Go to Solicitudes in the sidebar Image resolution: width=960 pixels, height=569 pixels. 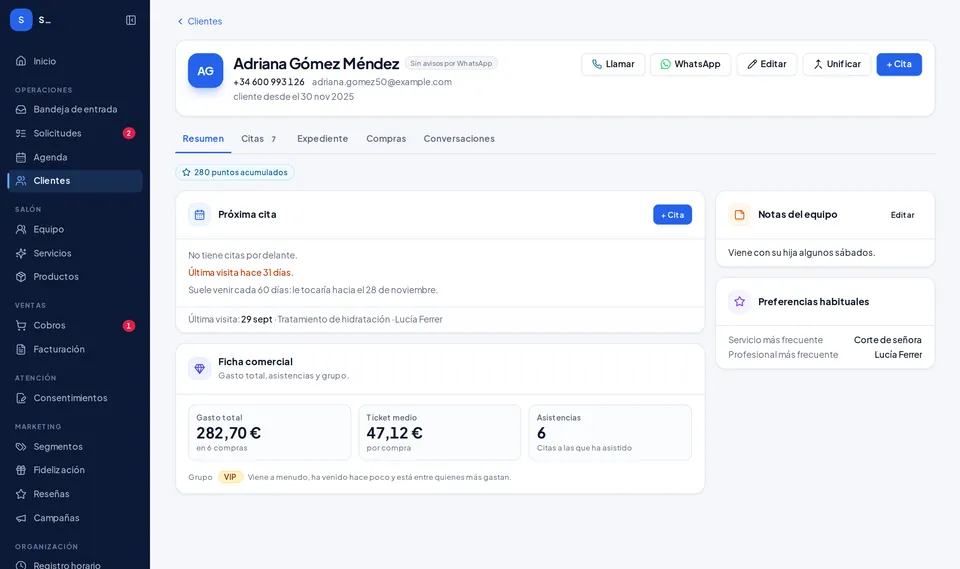[x=75, y=133]
